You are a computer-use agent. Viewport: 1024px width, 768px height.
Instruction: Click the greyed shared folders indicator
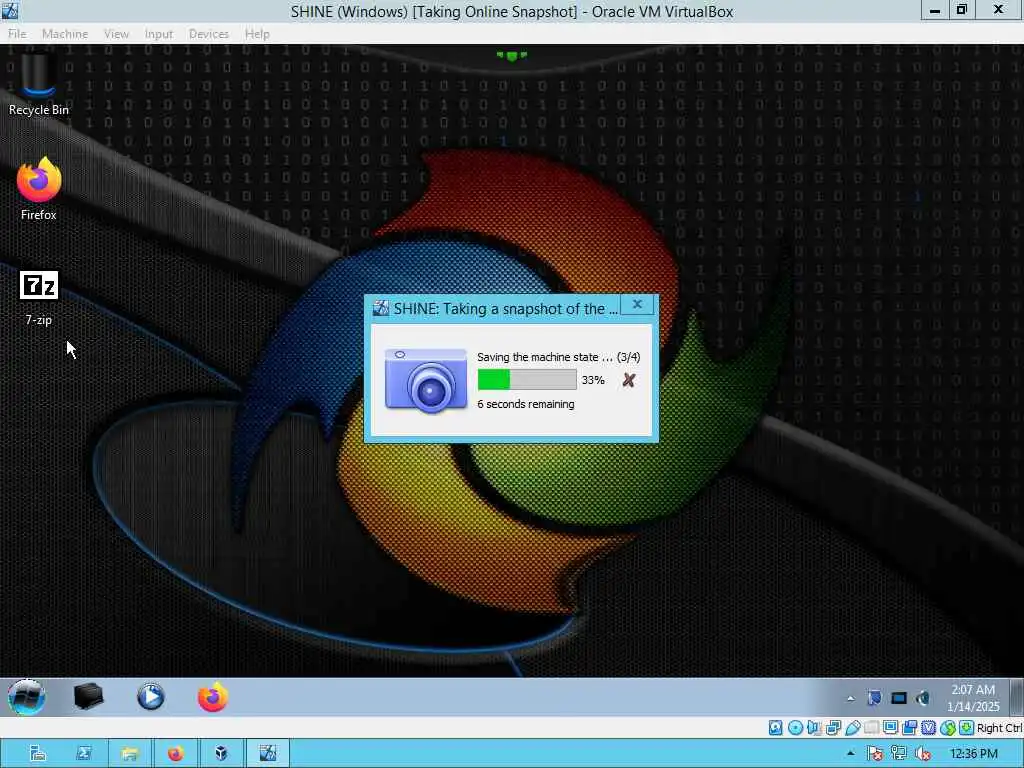871,728
